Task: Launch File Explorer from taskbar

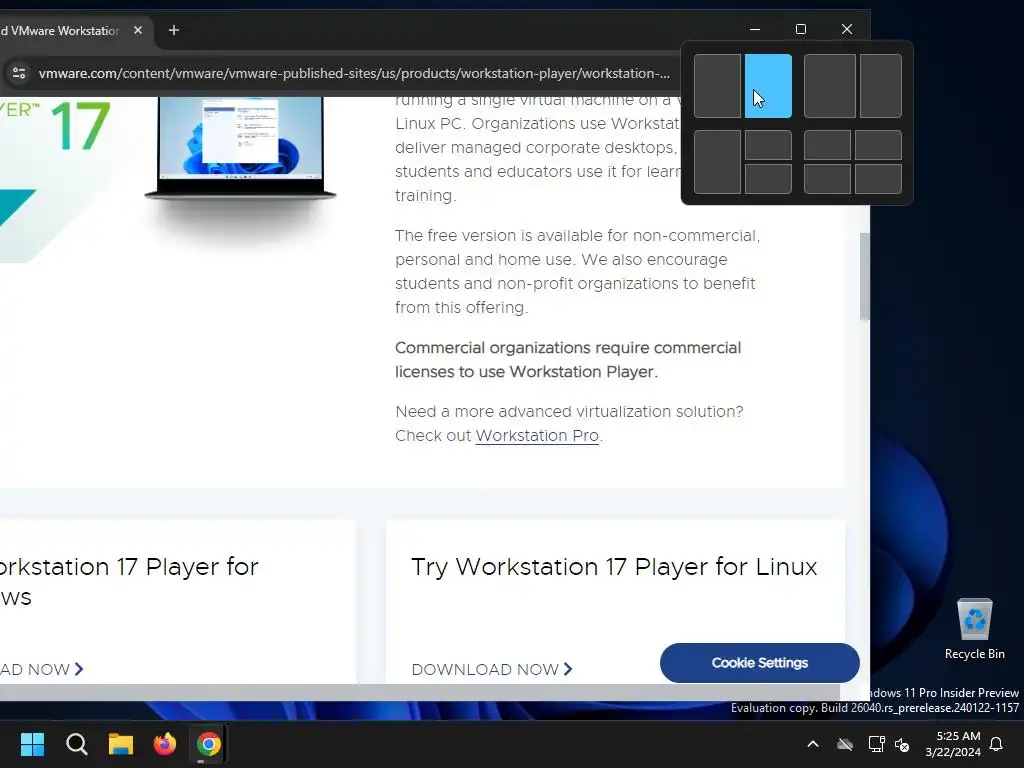Action: (x=121, y=744)
